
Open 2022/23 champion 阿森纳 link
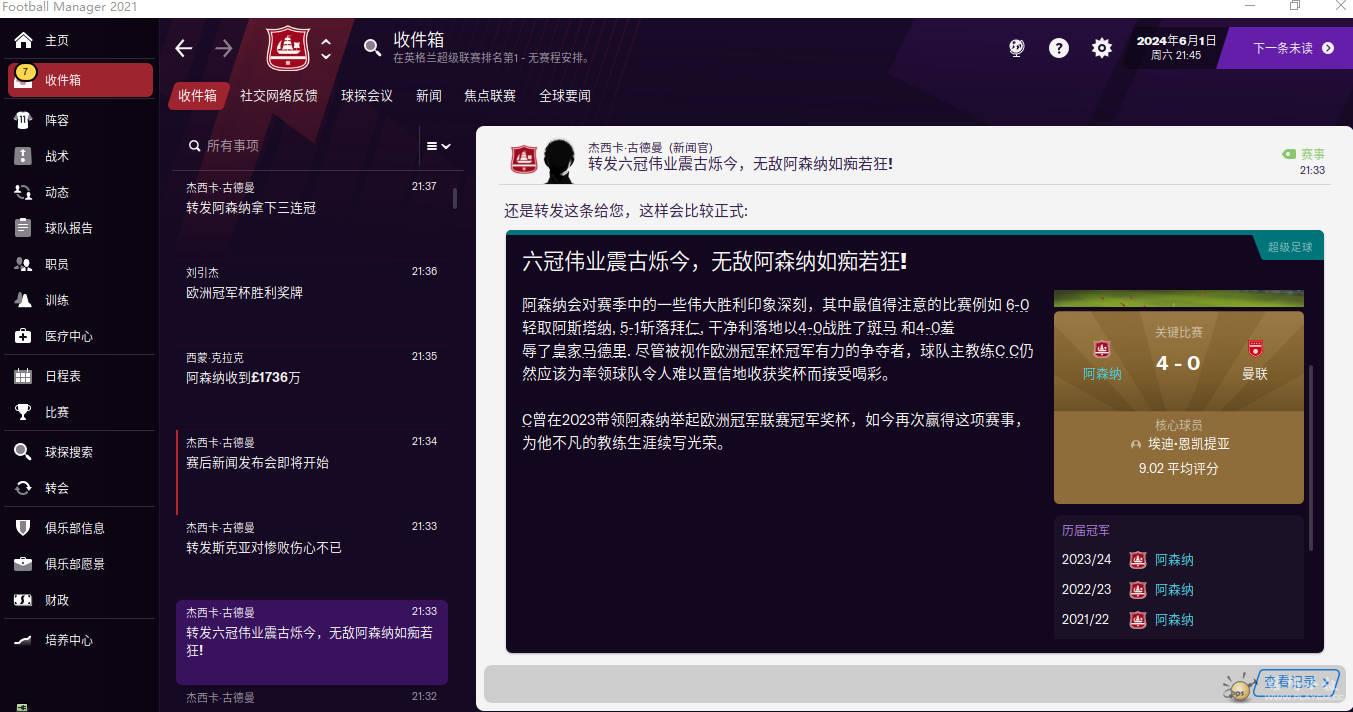coord(1174,590)
